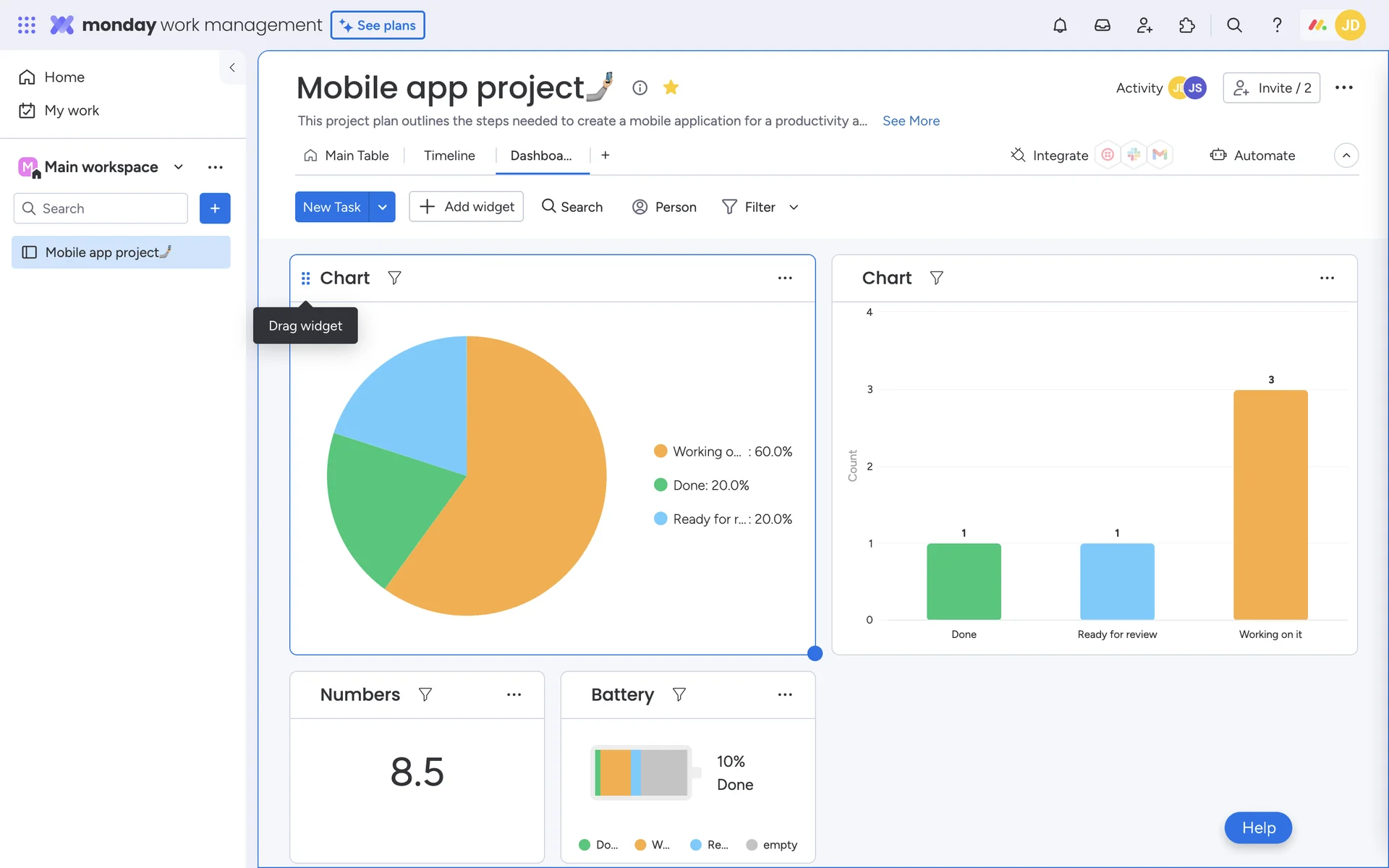Click the Add widget button
The width and height of the screenshot is (1389, 868).
click(467, 207)
